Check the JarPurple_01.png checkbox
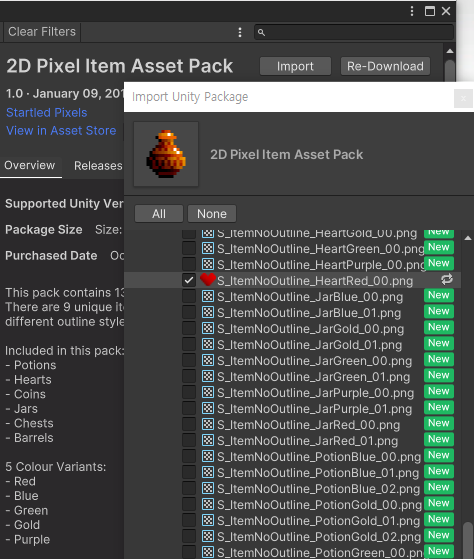The image size is (474, 559). click(189, 409)
